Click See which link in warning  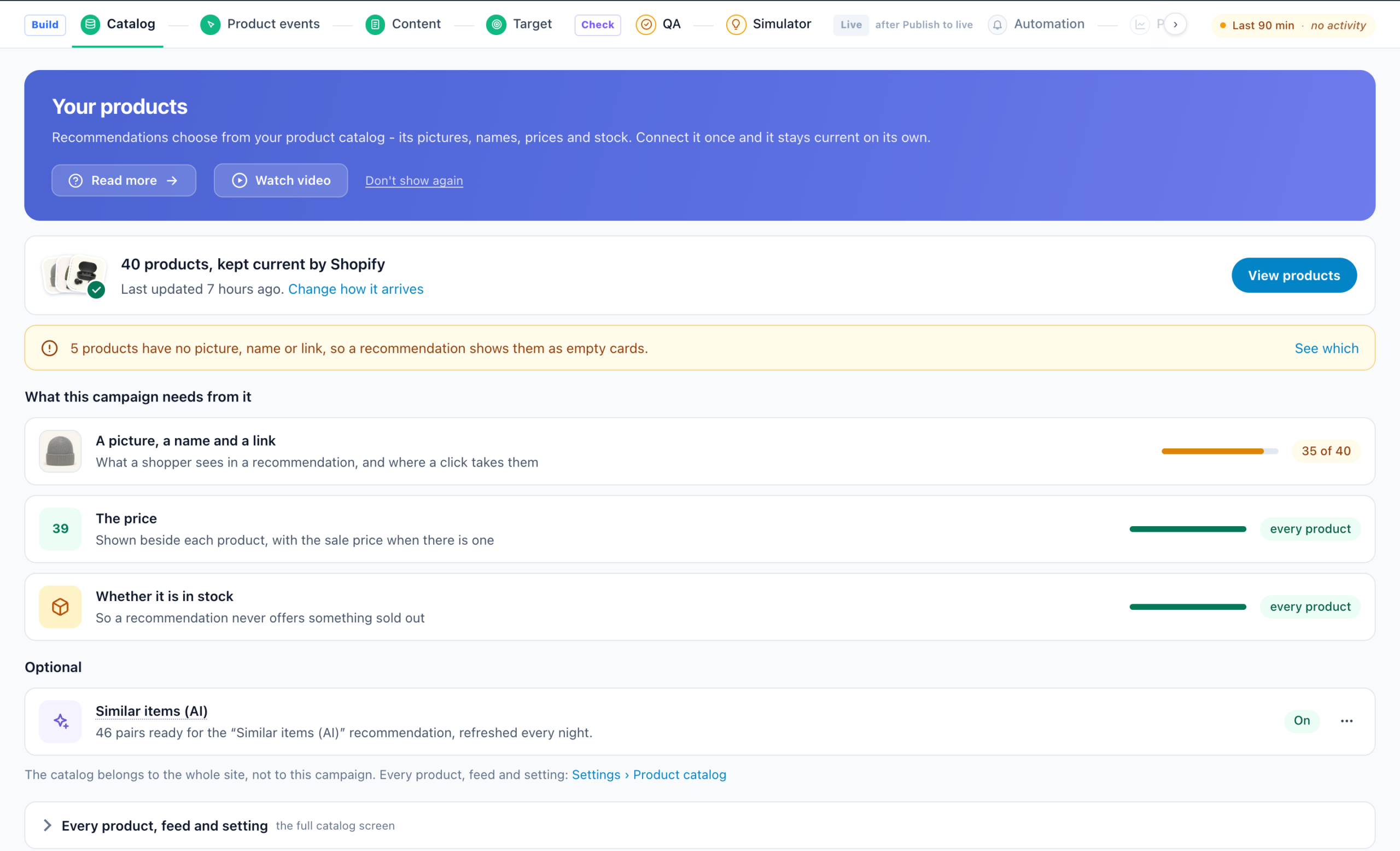pyautogui.click(x=1326, y=348)
